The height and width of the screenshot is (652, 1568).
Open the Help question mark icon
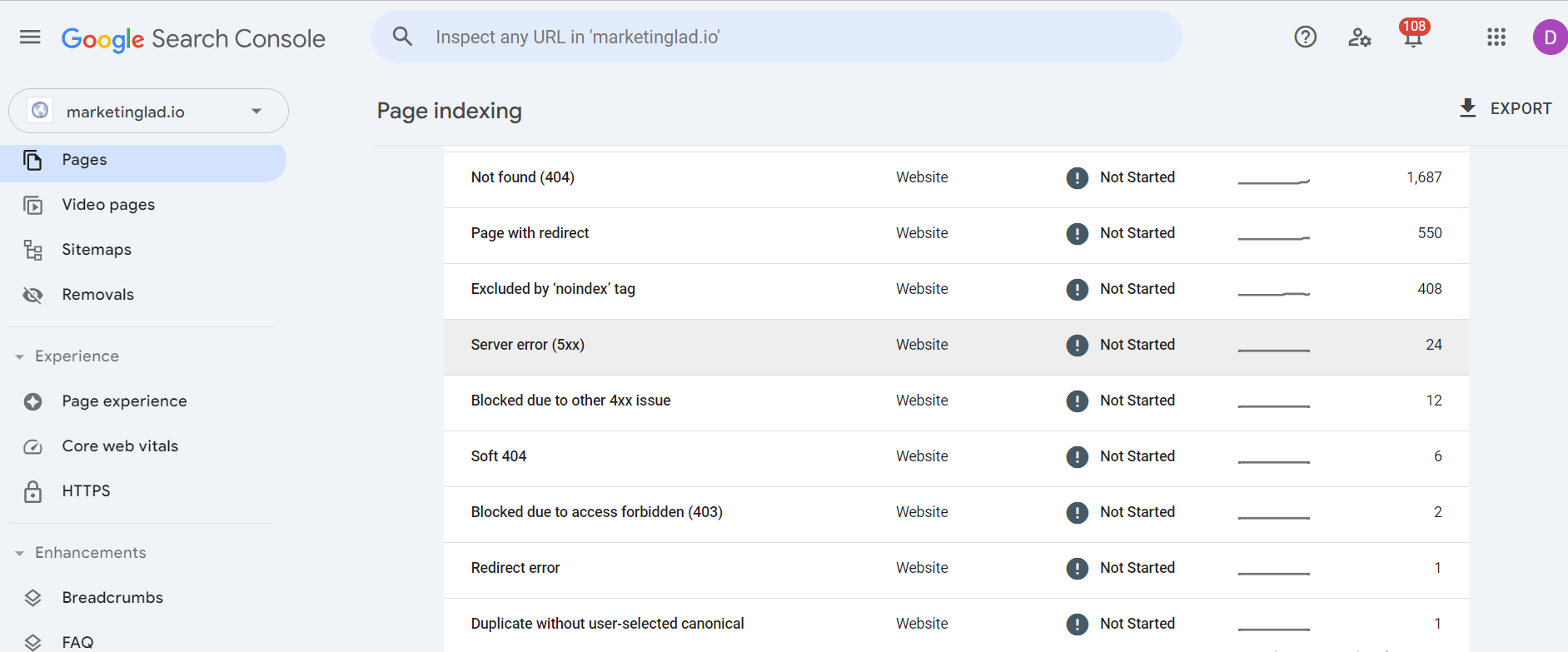coord(1305,37)
